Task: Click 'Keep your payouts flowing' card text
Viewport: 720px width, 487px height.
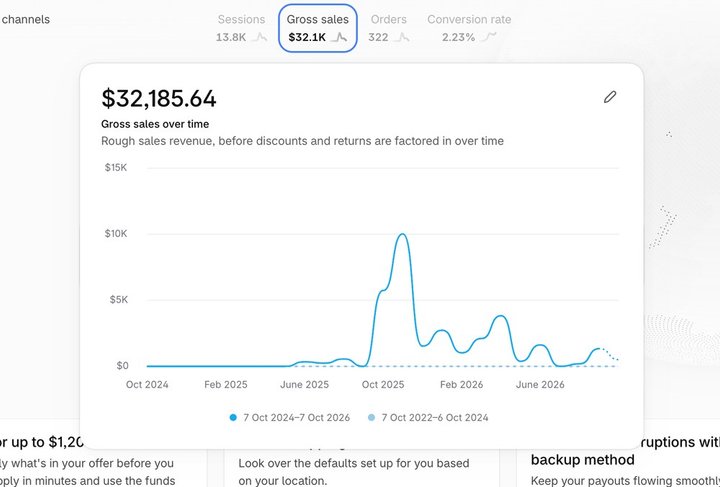Action: 625,481
